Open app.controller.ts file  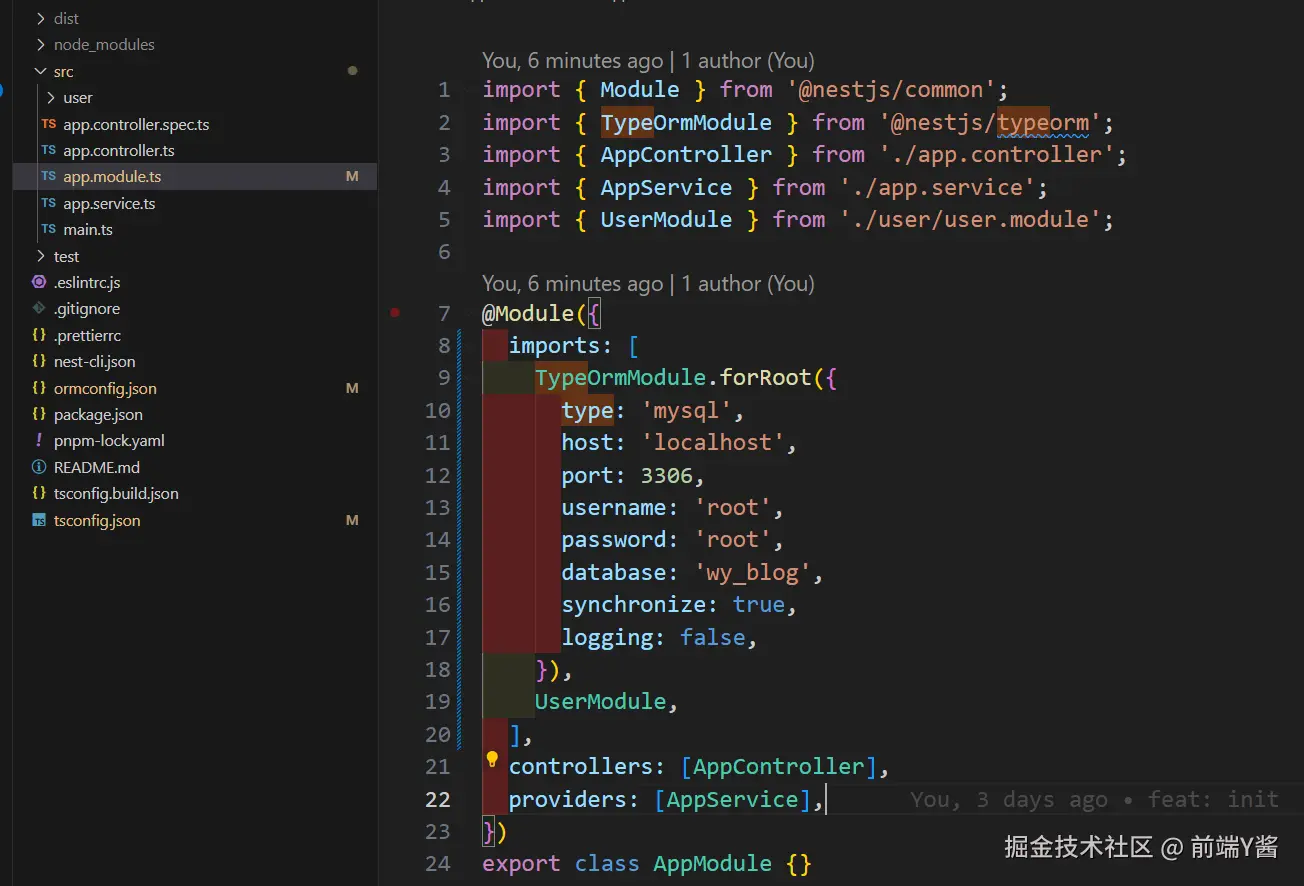119,151
